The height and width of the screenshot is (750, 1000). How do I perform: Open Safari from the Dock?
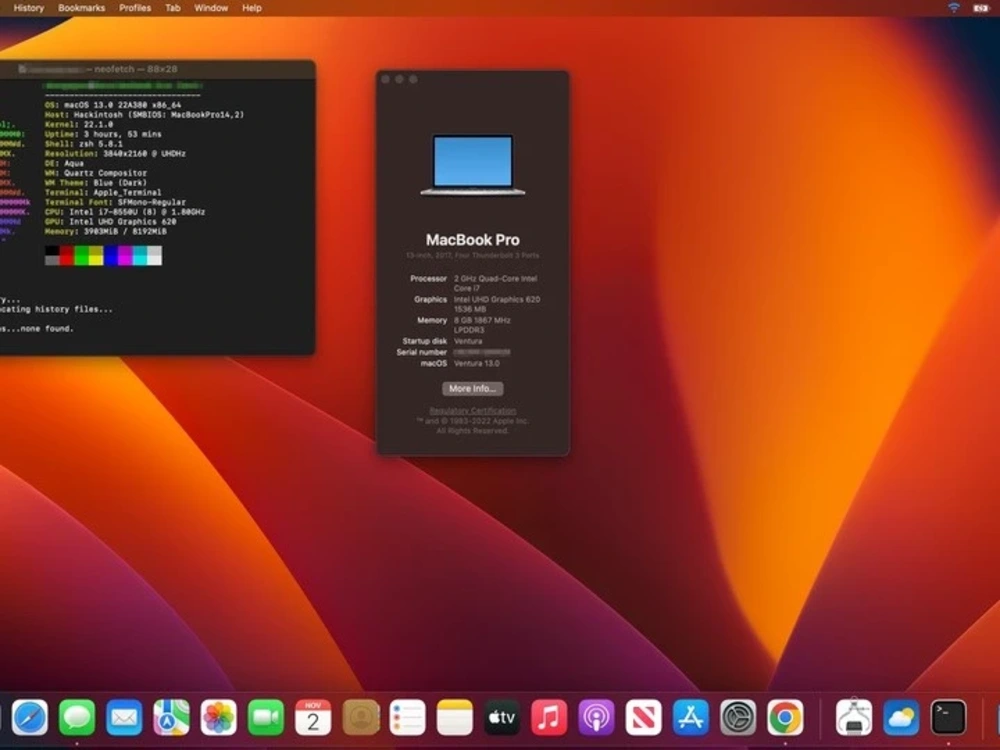(29, 717)
